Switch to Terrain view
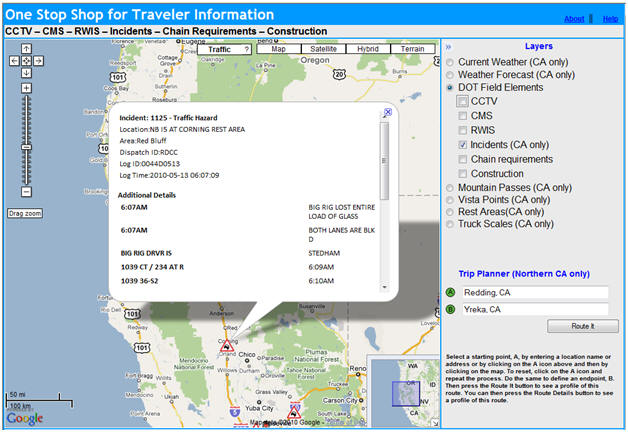The image size is (628, 432). point(413,49)
